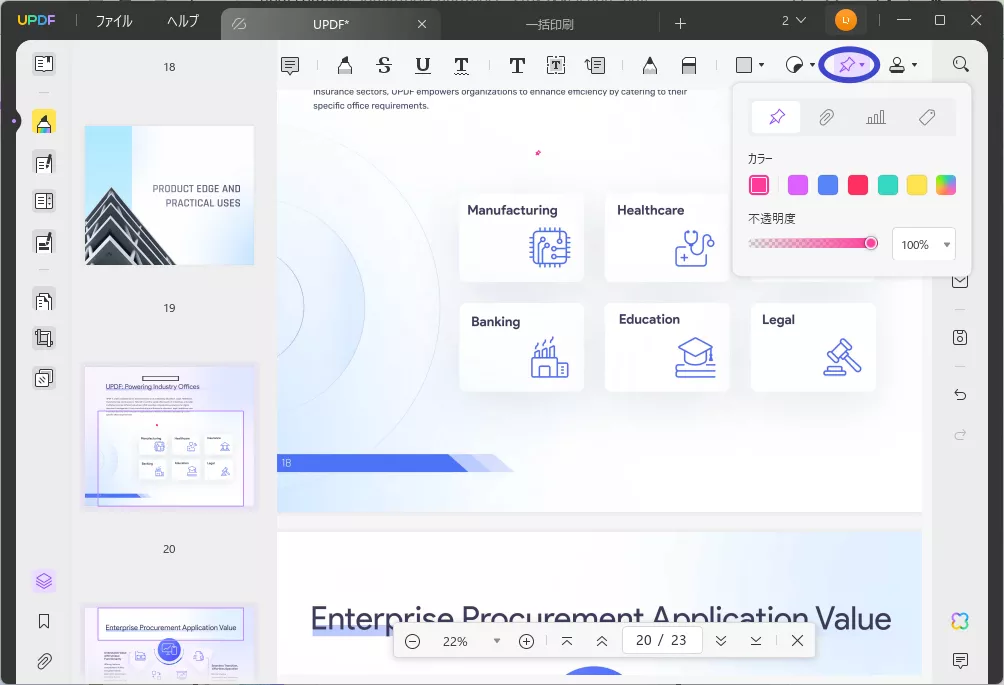Open the sticker tool dropdown arrow
The height and width of the screenshot is (685, 1004).
point(812,65)
